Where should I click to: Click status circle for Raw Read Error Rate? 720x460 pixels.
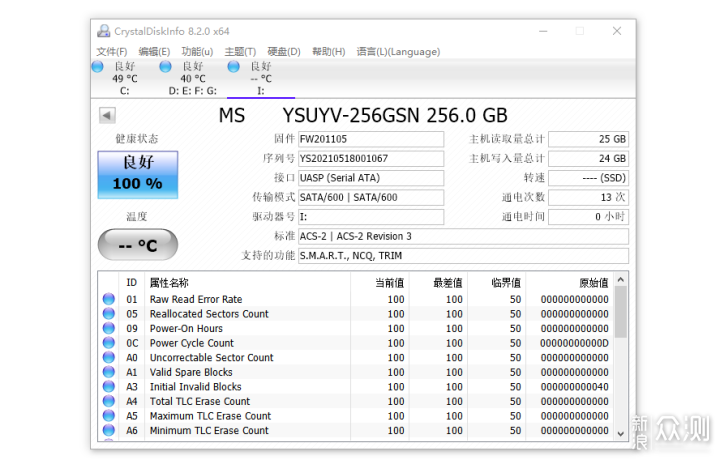coord(109,299)
